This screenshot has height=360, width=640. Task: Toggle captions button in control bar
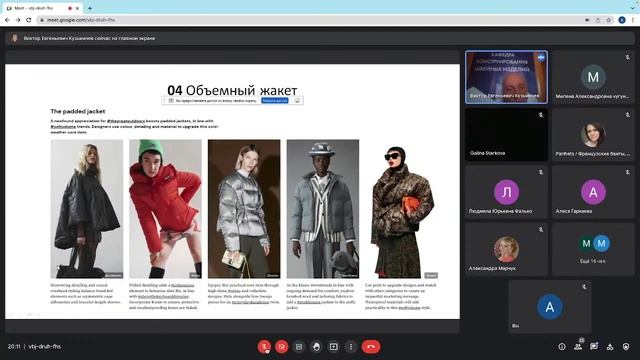(299, 347)
